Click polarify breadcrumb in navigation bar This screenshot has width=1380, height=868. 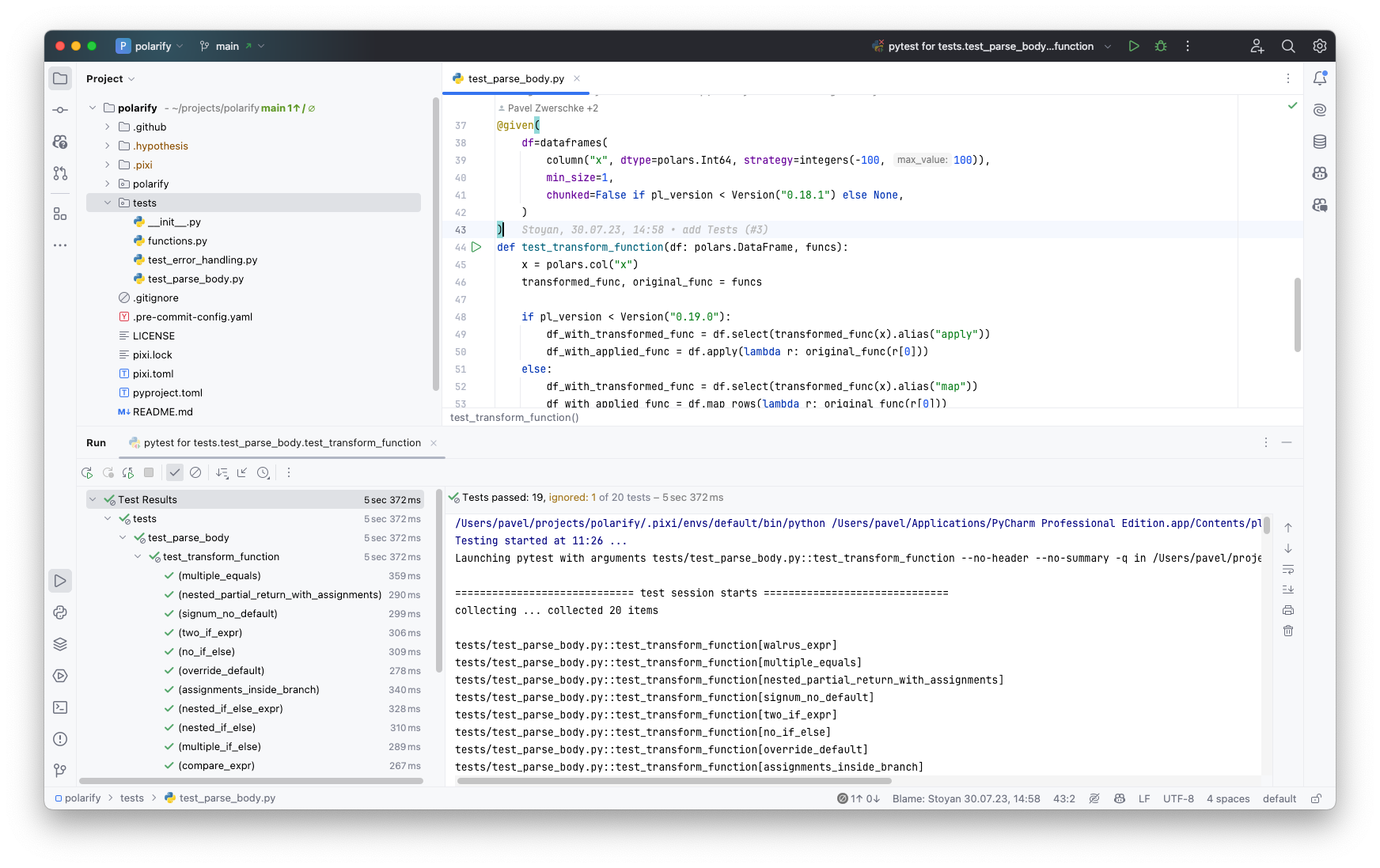click(x=82, y=798)
